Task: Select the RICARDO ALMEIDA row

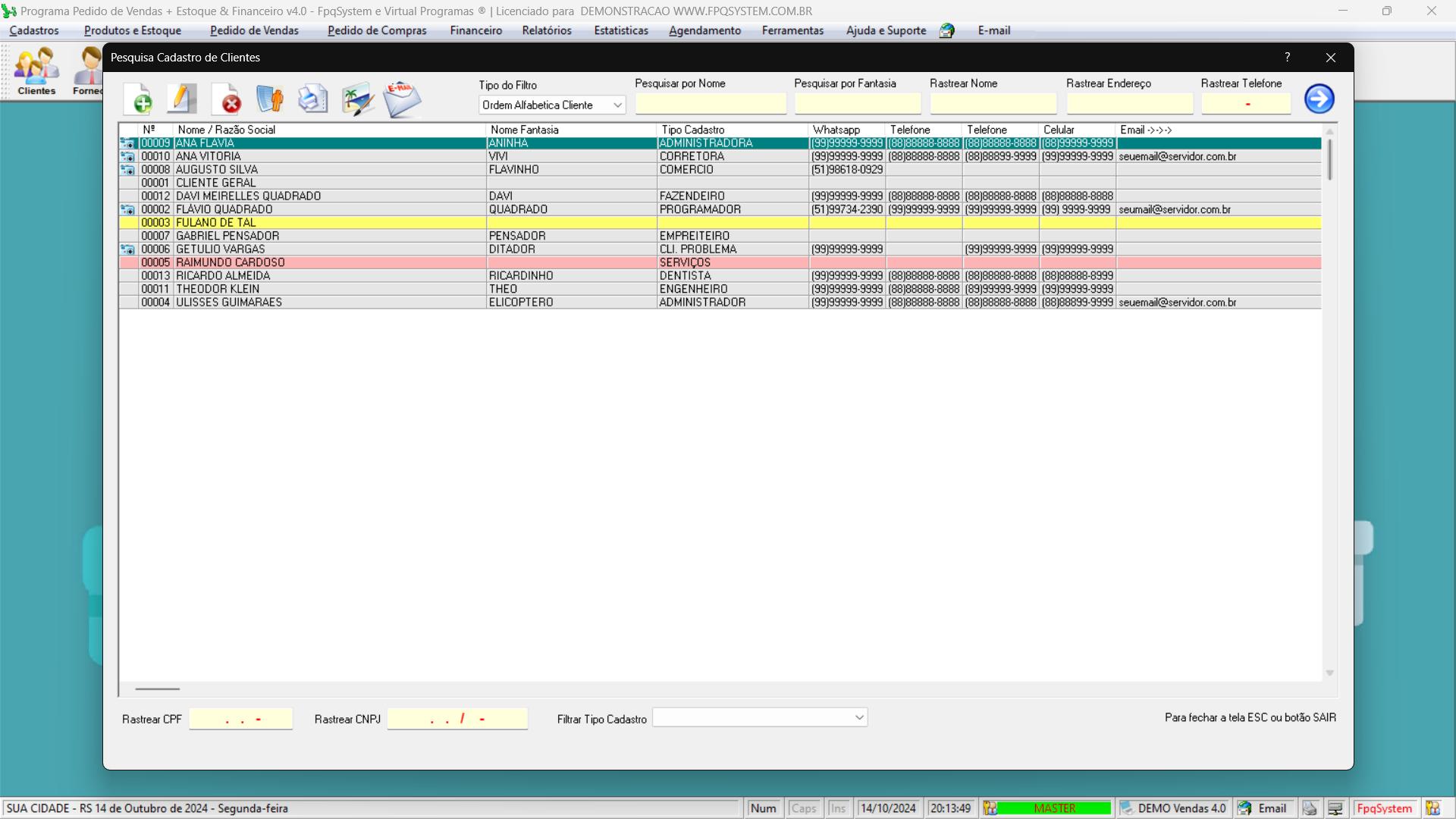Action: [x=720, y=276]
